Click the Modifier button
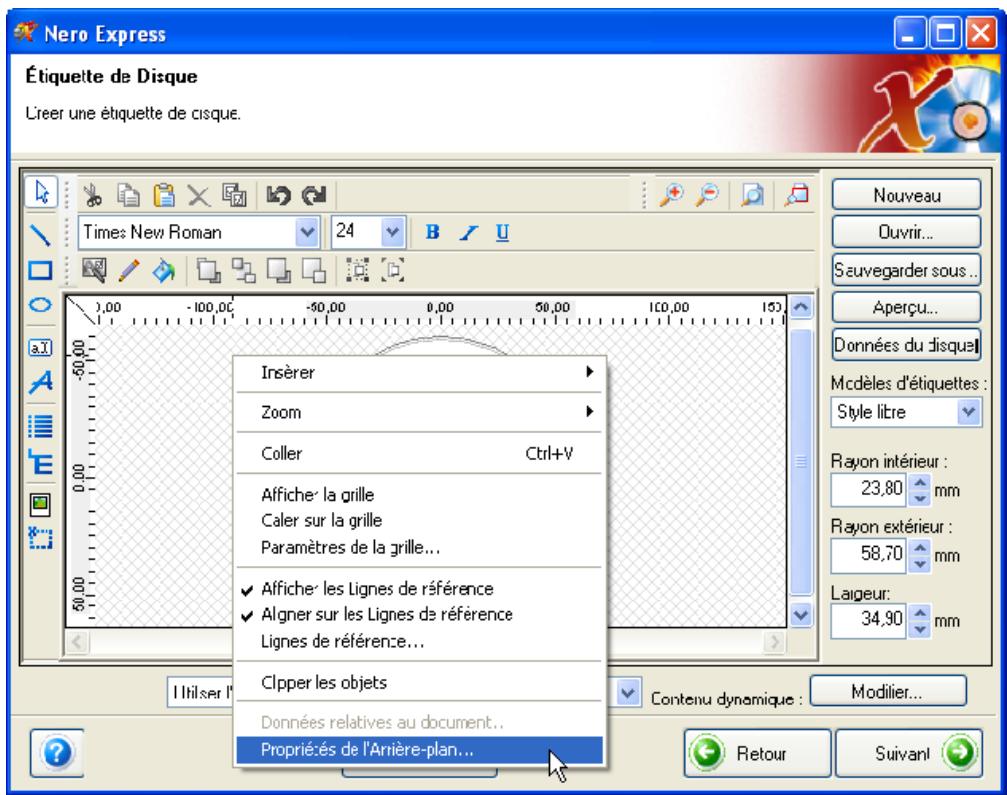 888,692
